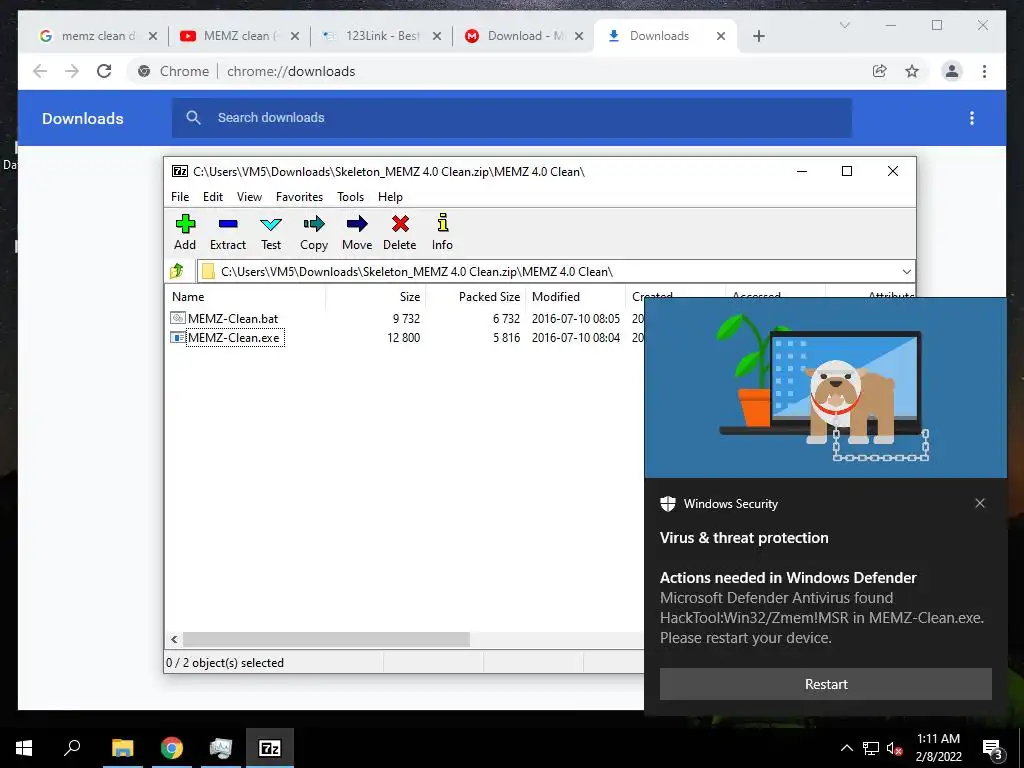The image size is (1024, 768).
Task: Reload the Chrome page
Action: (x=104, y=71)
